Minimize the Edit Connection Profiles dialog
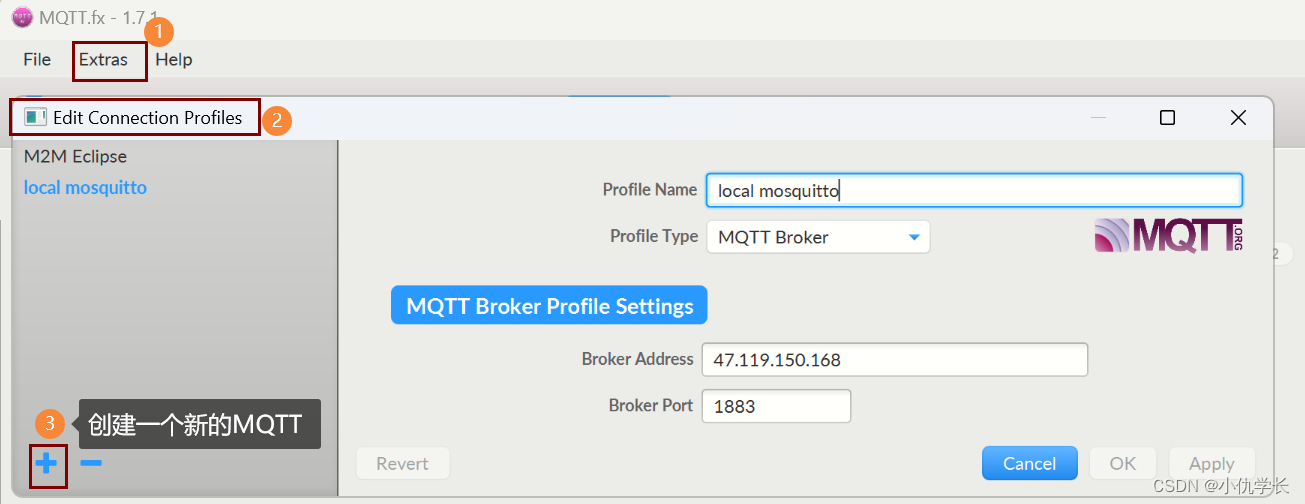This screenshot has height=504, width=1305. (1098, 117)
